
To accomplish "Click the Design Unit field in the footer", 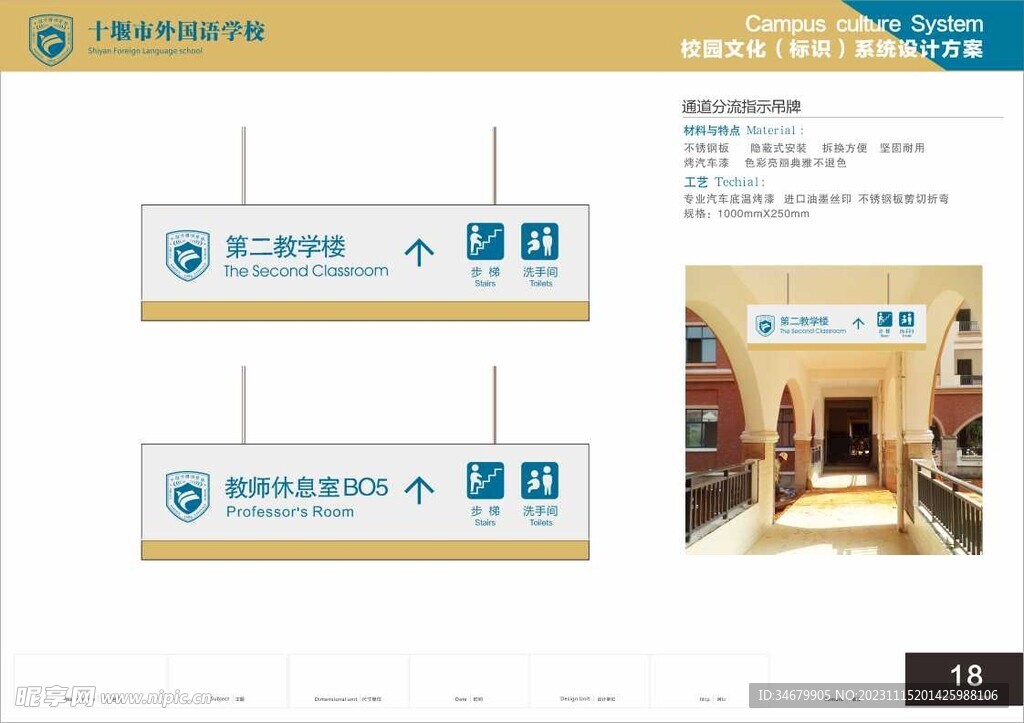I will [585, 700].
